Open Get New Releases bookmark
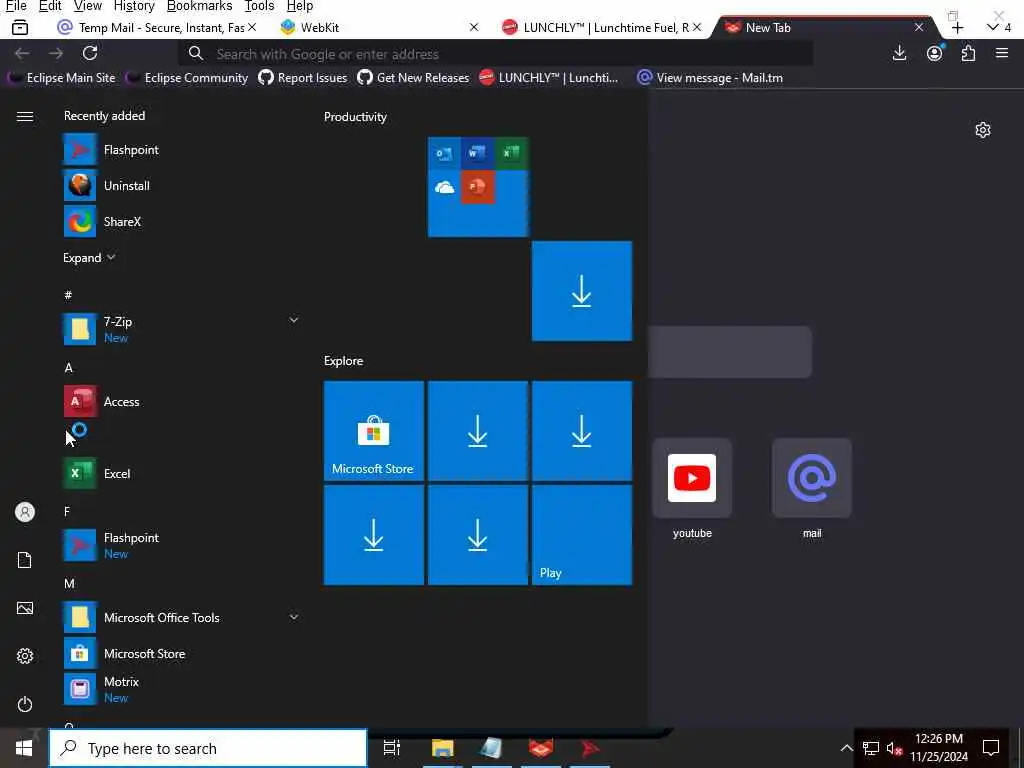The height and width of the screenshot is (768, 1024). 413,78
